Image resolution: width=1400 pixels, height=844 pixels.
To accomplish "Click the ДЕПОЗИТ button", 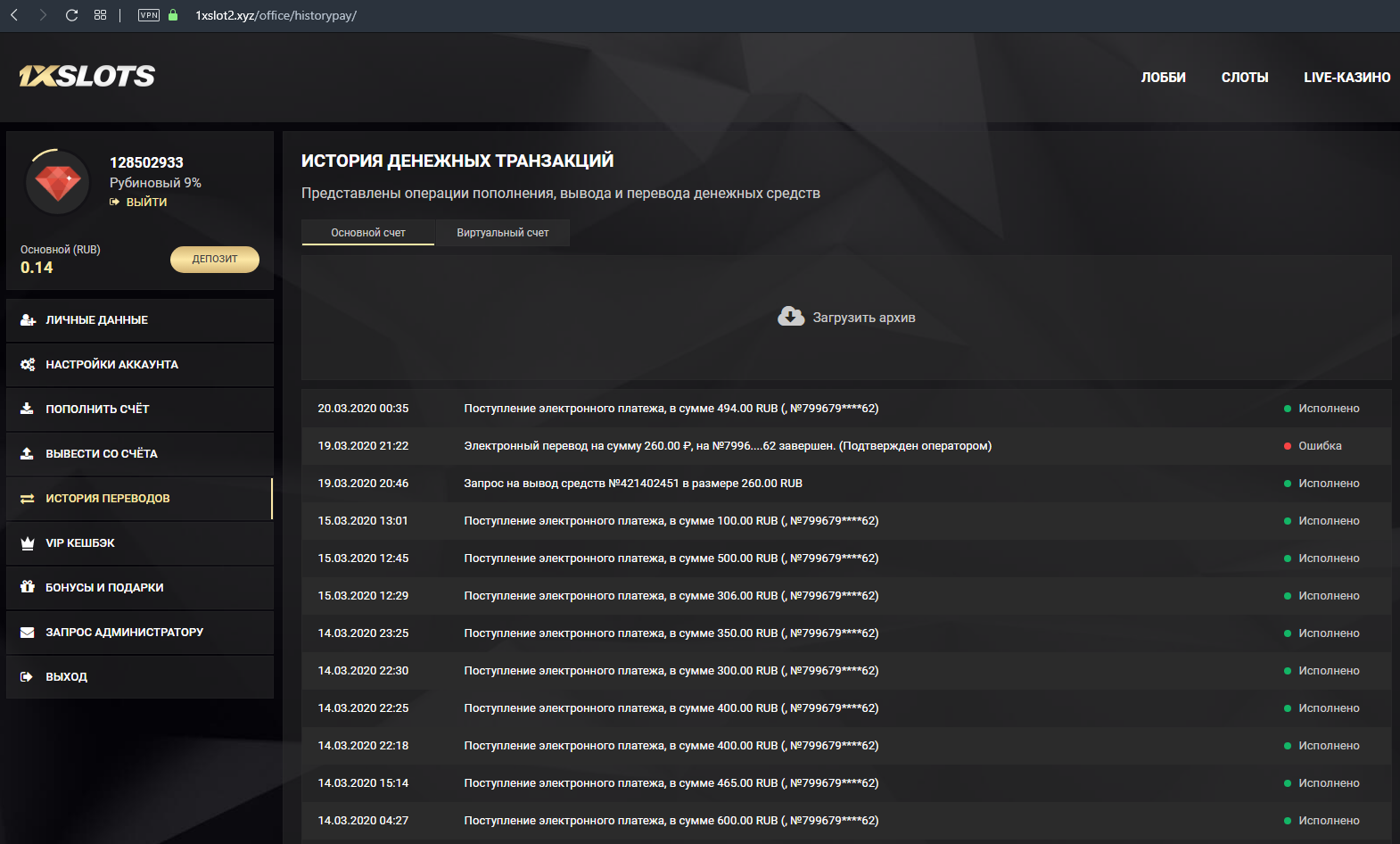I will [x=215, y=259].
